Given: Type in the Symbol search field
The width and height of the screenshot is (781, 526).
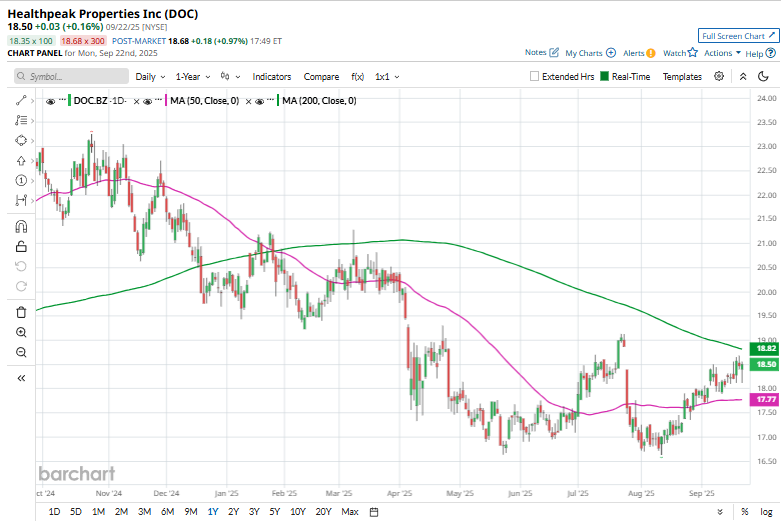Looking at the screenshot, I should 70,76.
